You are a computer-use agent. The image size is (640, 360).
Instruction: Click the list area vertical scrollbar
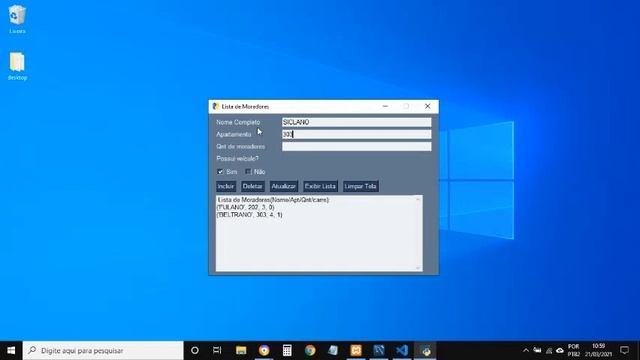coord(418,233)
